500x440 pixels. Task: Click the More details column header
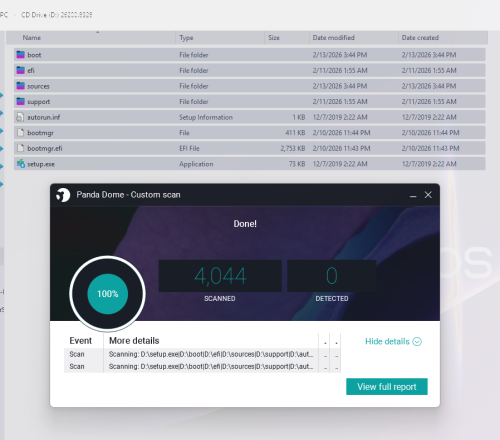134,341
